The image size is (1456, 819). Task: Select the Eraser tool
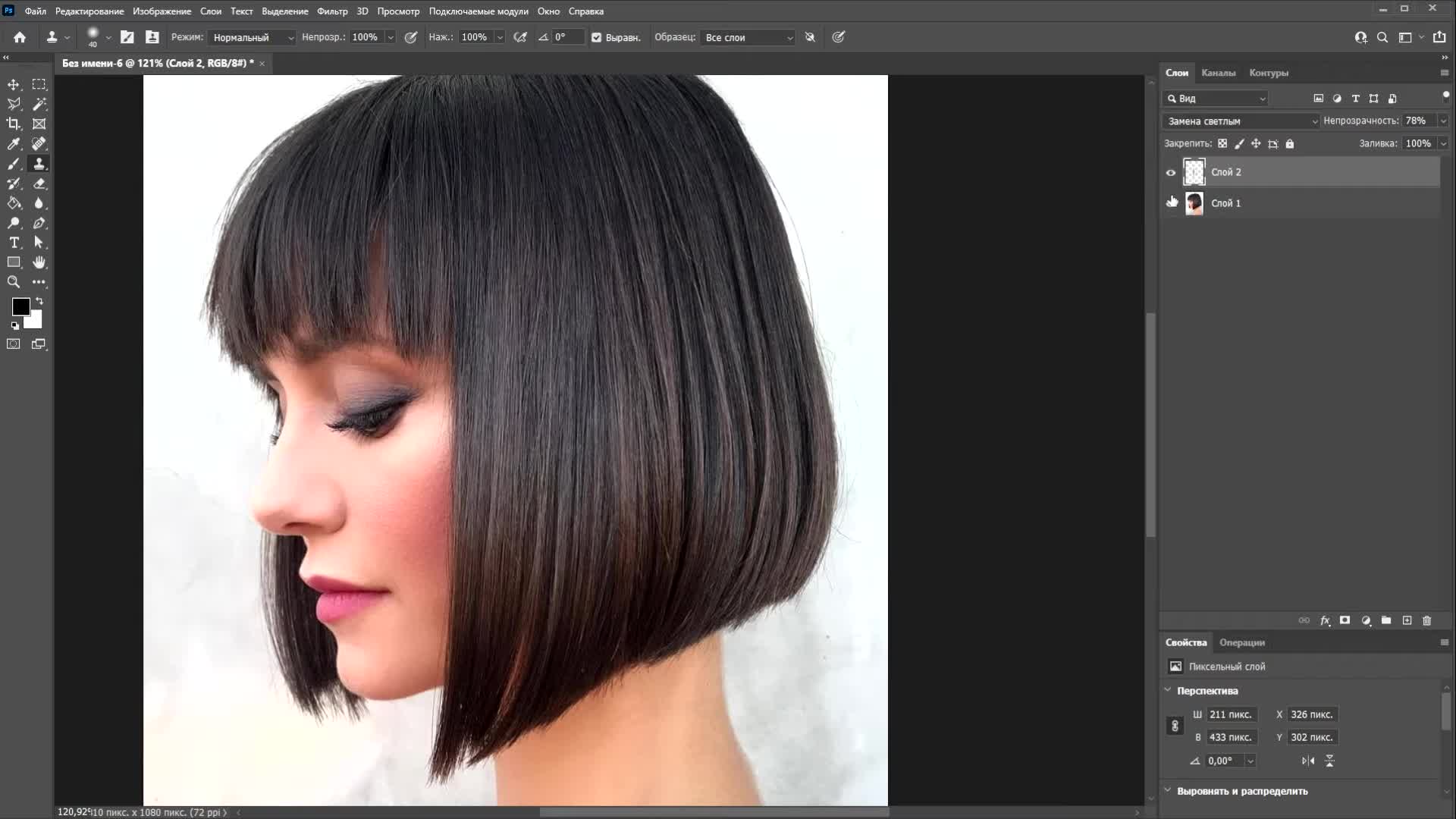tap(39, 184)
